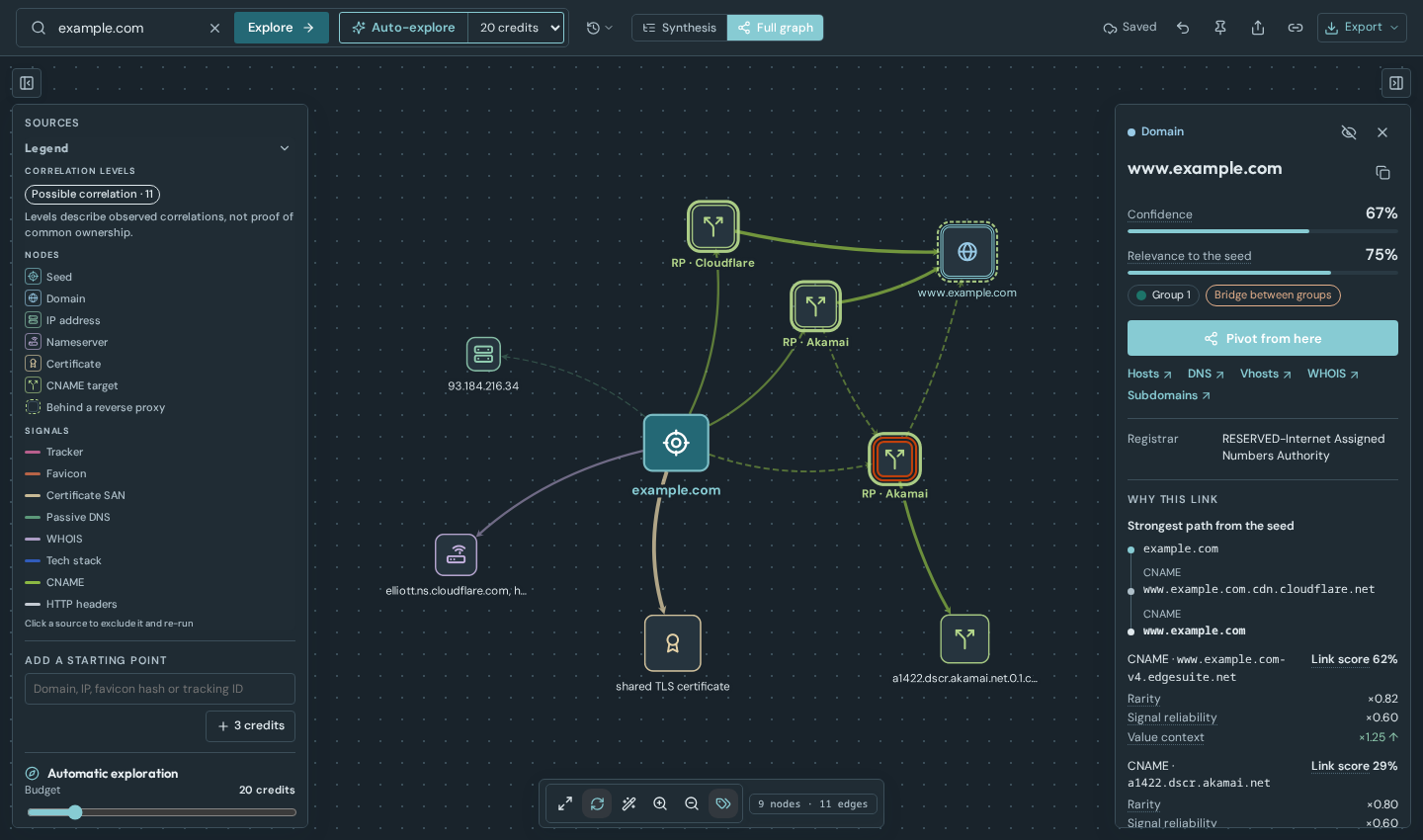Collapse the right details panel
This screenshot has height=840, width=1423.
(x=1396, y=83)
